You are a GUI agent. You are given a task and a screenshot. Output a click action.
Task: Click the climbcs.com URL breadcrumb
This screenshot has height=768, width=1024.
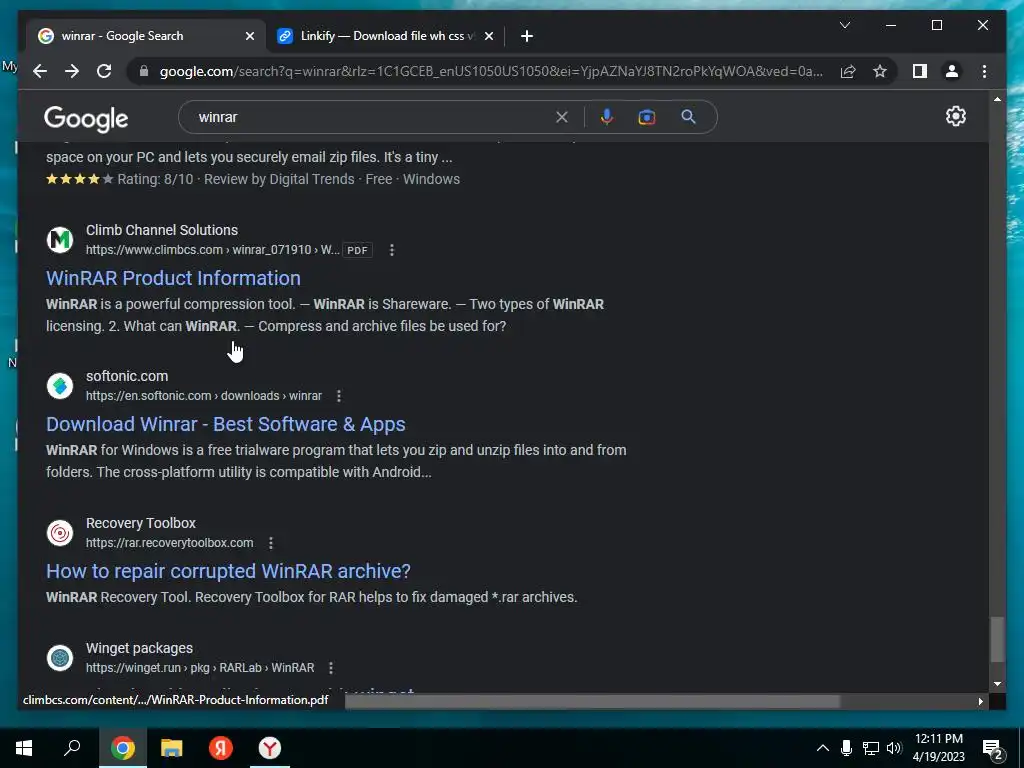point(212,250)
